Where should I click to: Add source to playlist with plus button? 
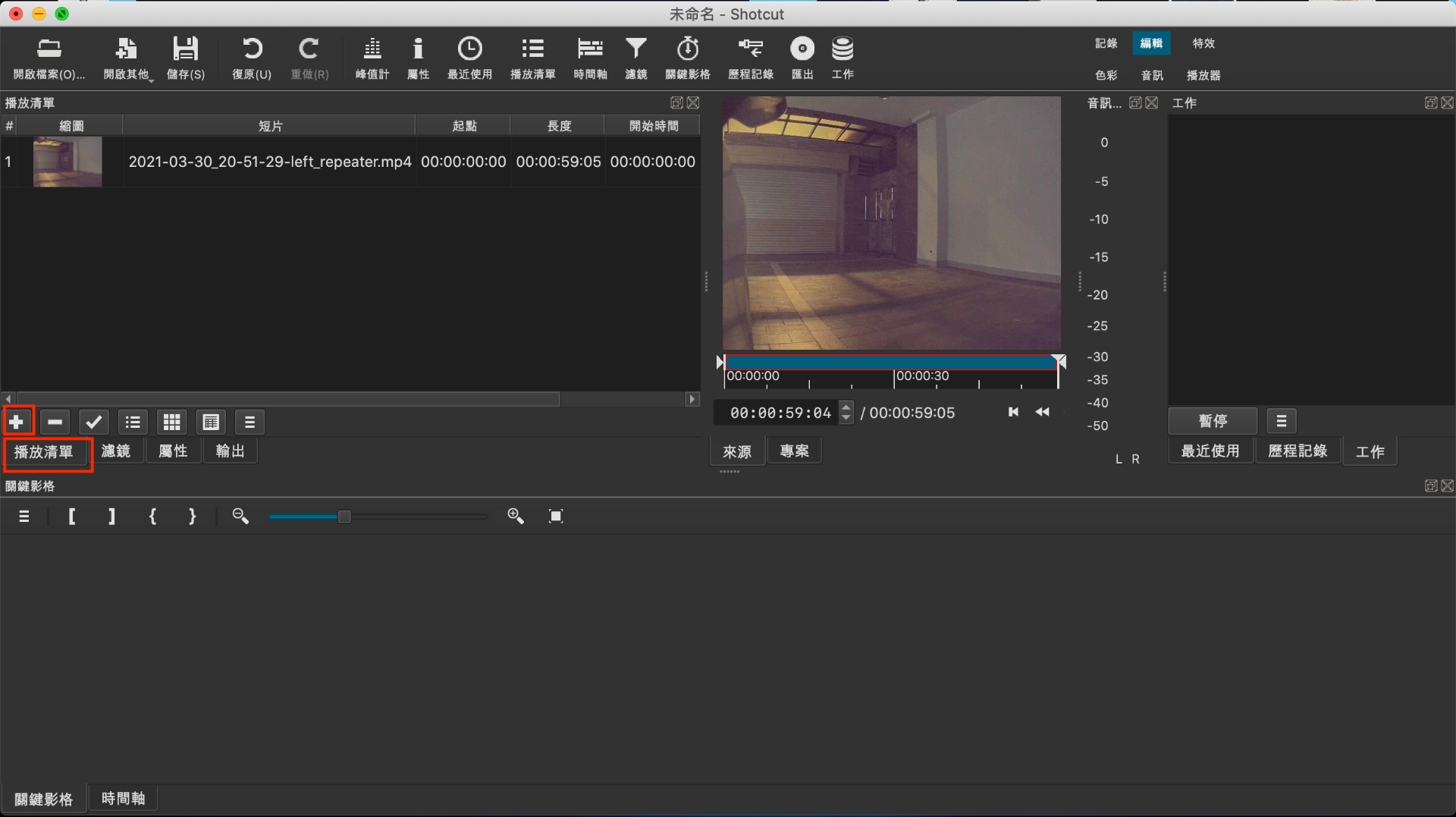17,422
